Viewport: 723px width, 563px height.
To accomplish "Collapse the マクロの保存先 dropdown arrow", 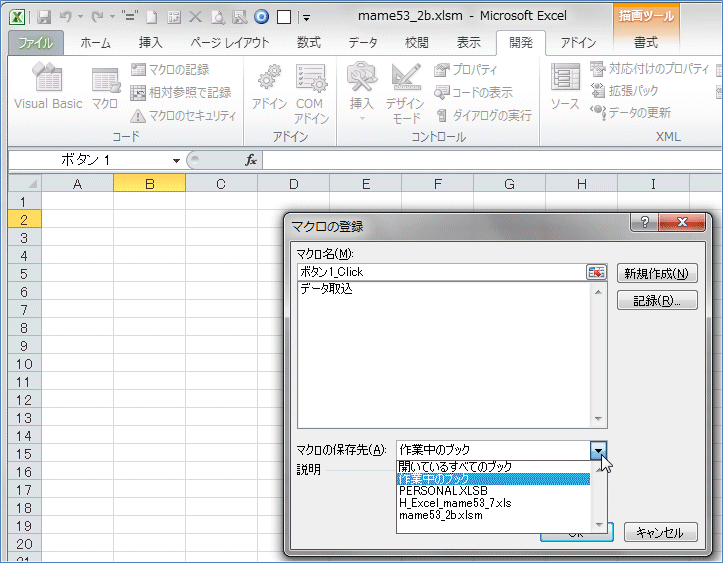I will pyautogui.click(x=598, y=450).
